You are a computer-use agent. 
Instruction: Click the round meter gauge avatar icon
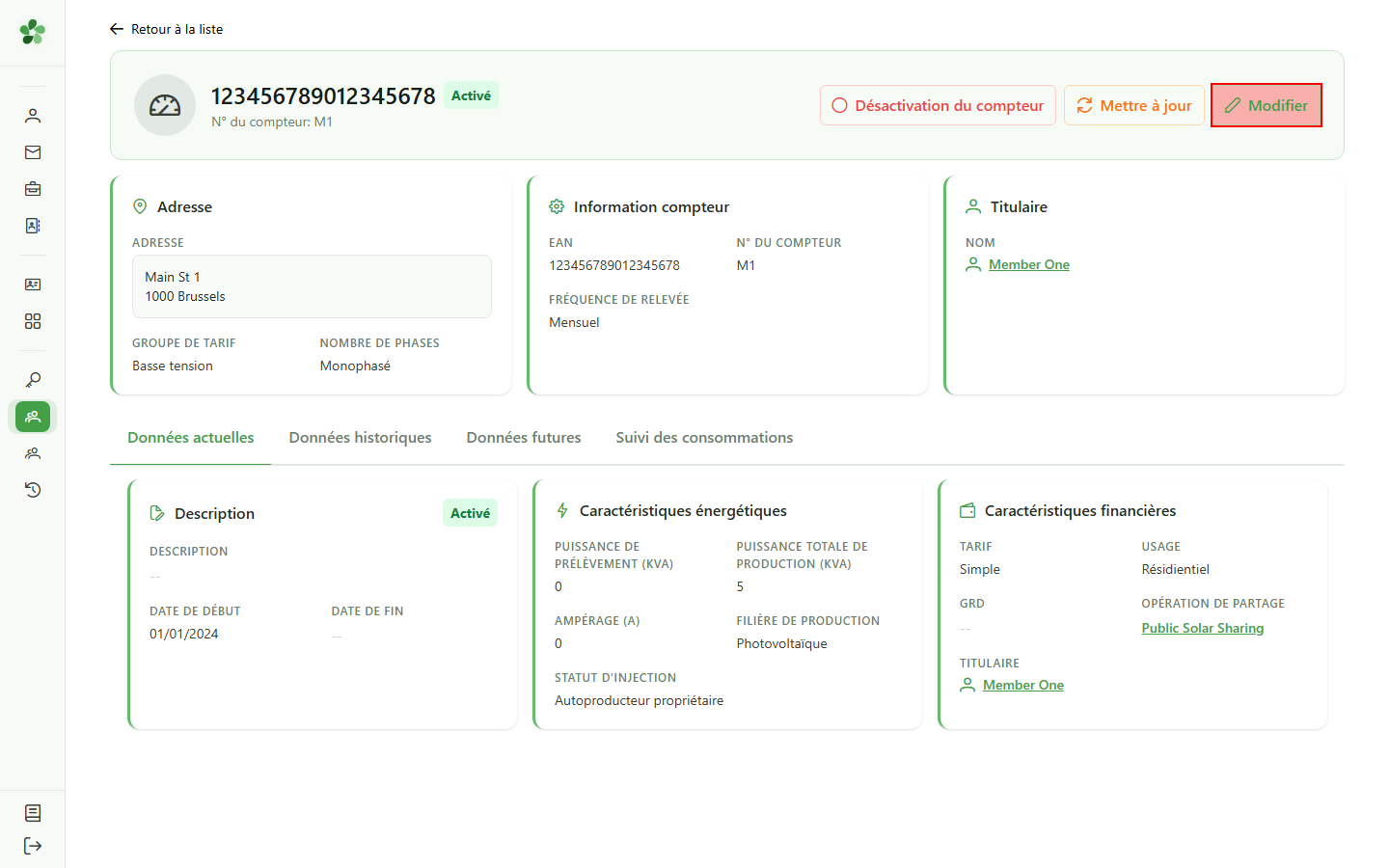165,105
